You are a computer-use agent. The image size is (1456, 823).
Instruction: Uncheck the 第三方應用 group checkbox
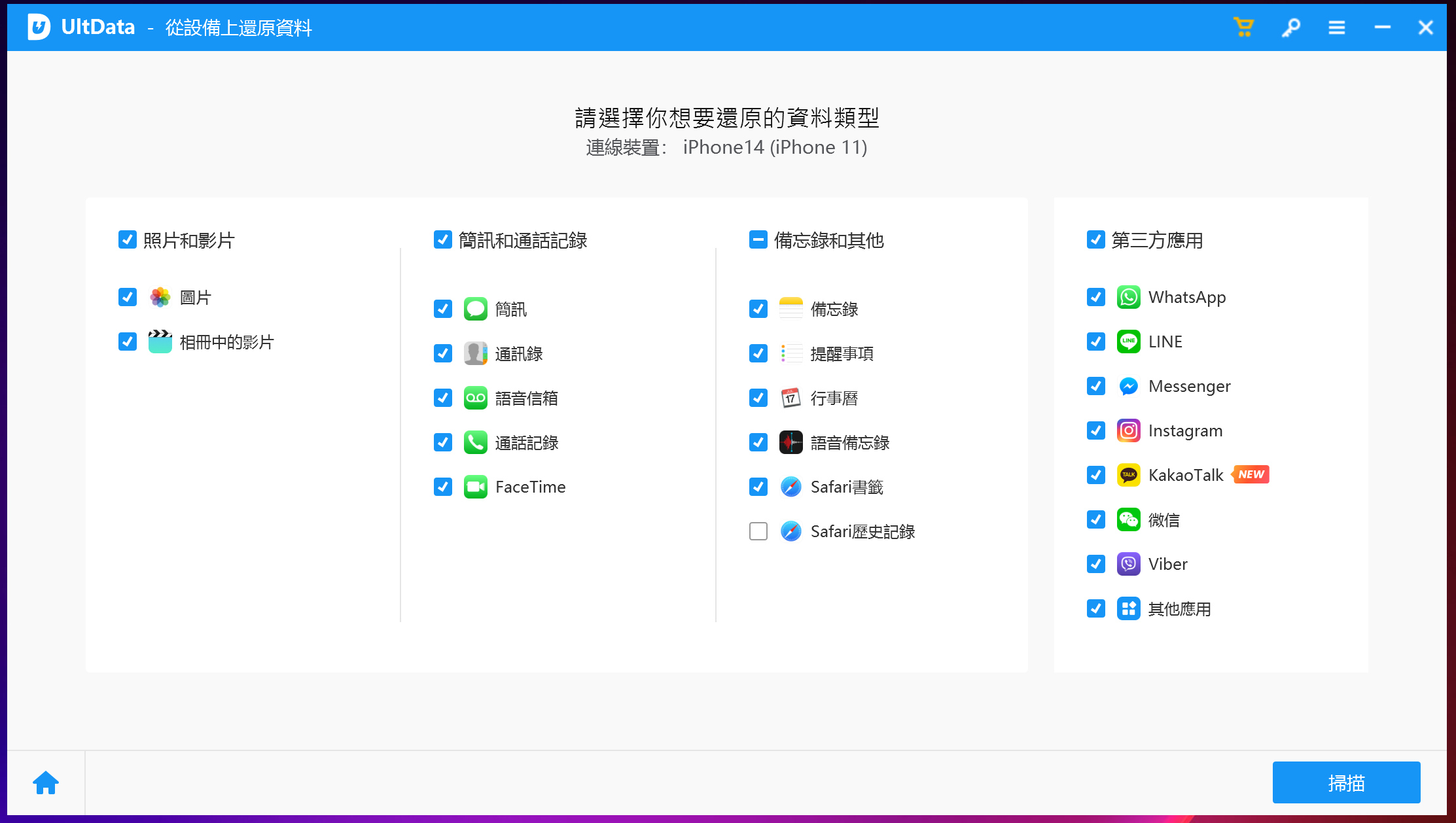[x=1096, y=239]
